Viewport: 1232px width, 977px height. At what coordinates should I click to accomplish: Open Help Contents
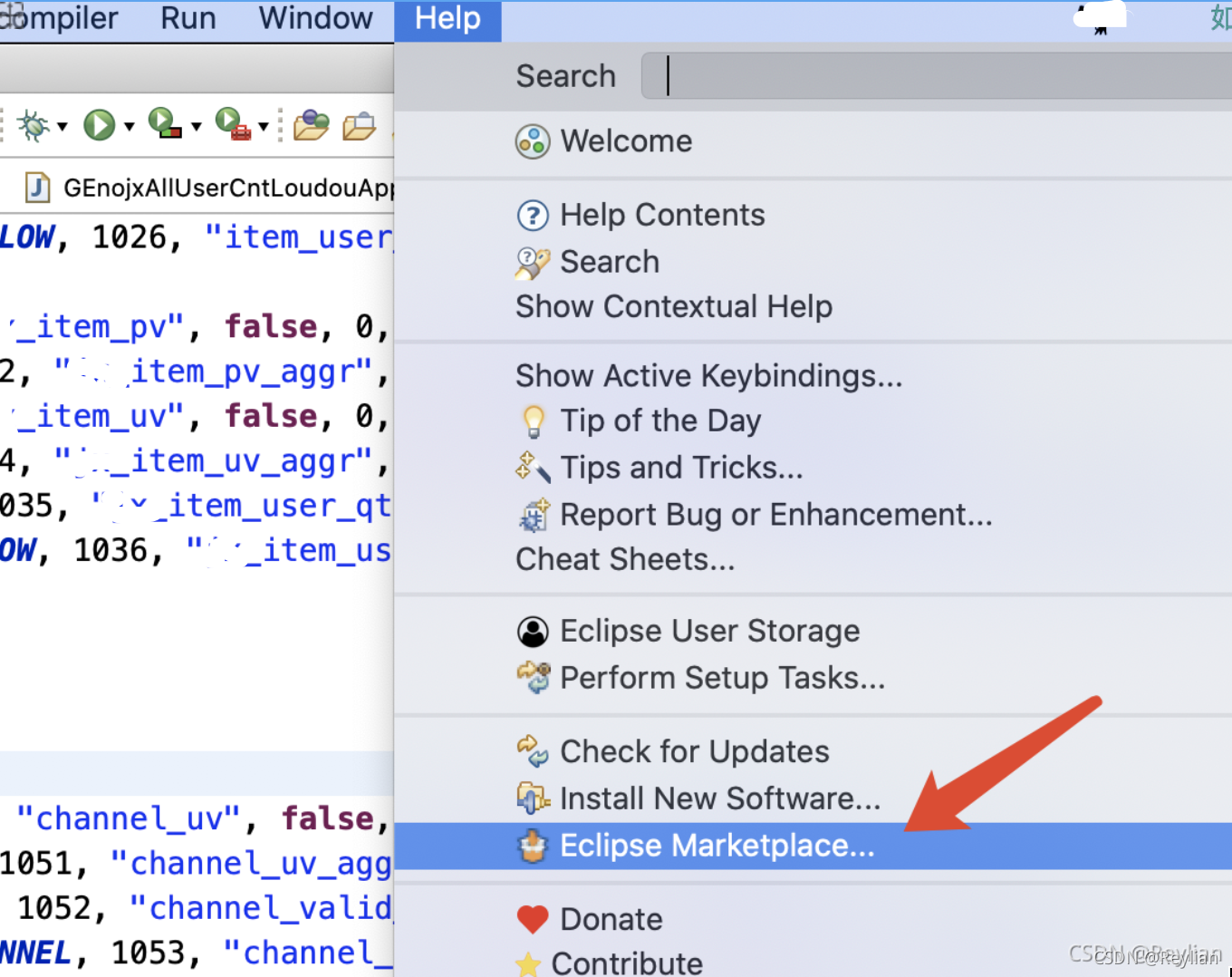[813, 215]
